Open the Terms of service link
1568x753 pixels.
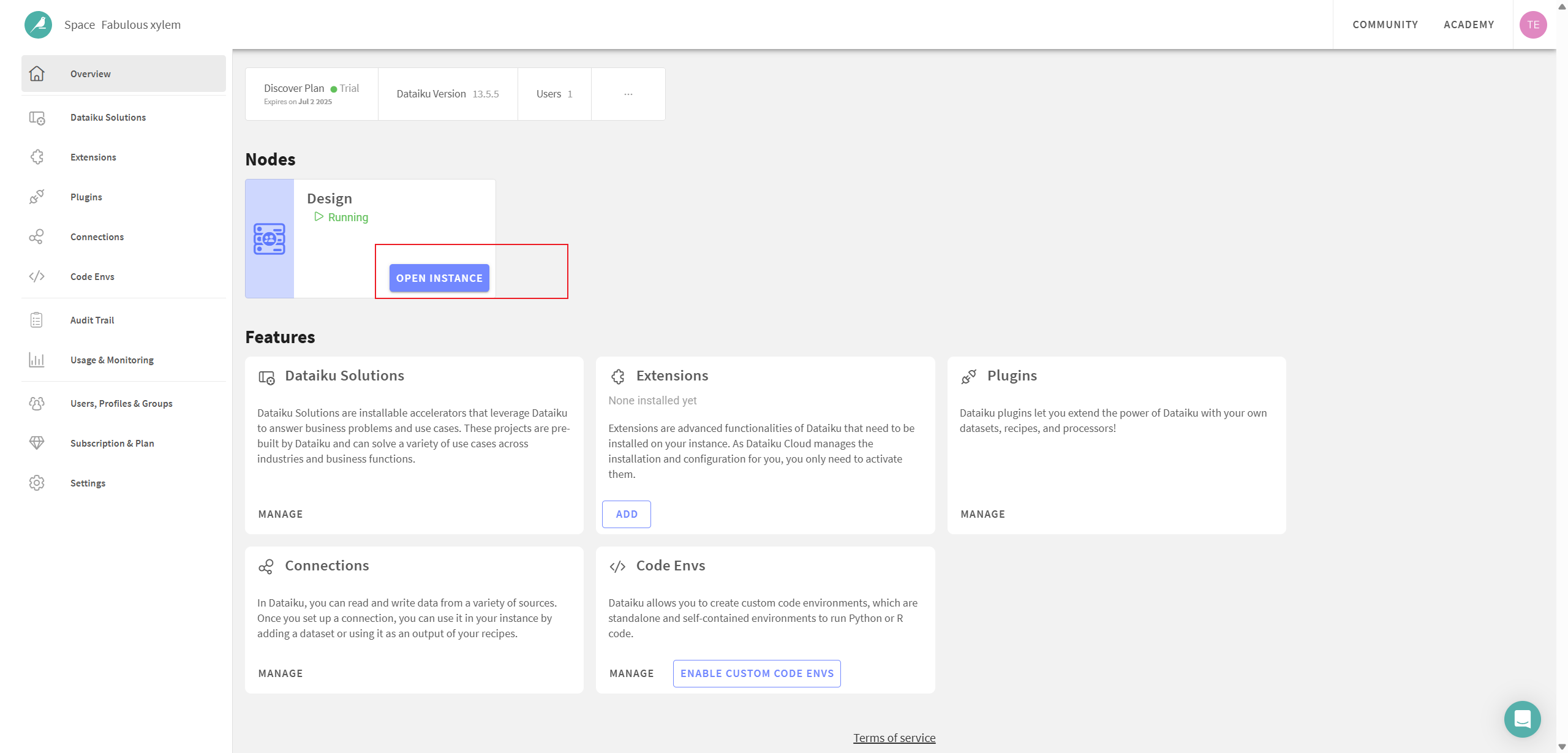894,738
